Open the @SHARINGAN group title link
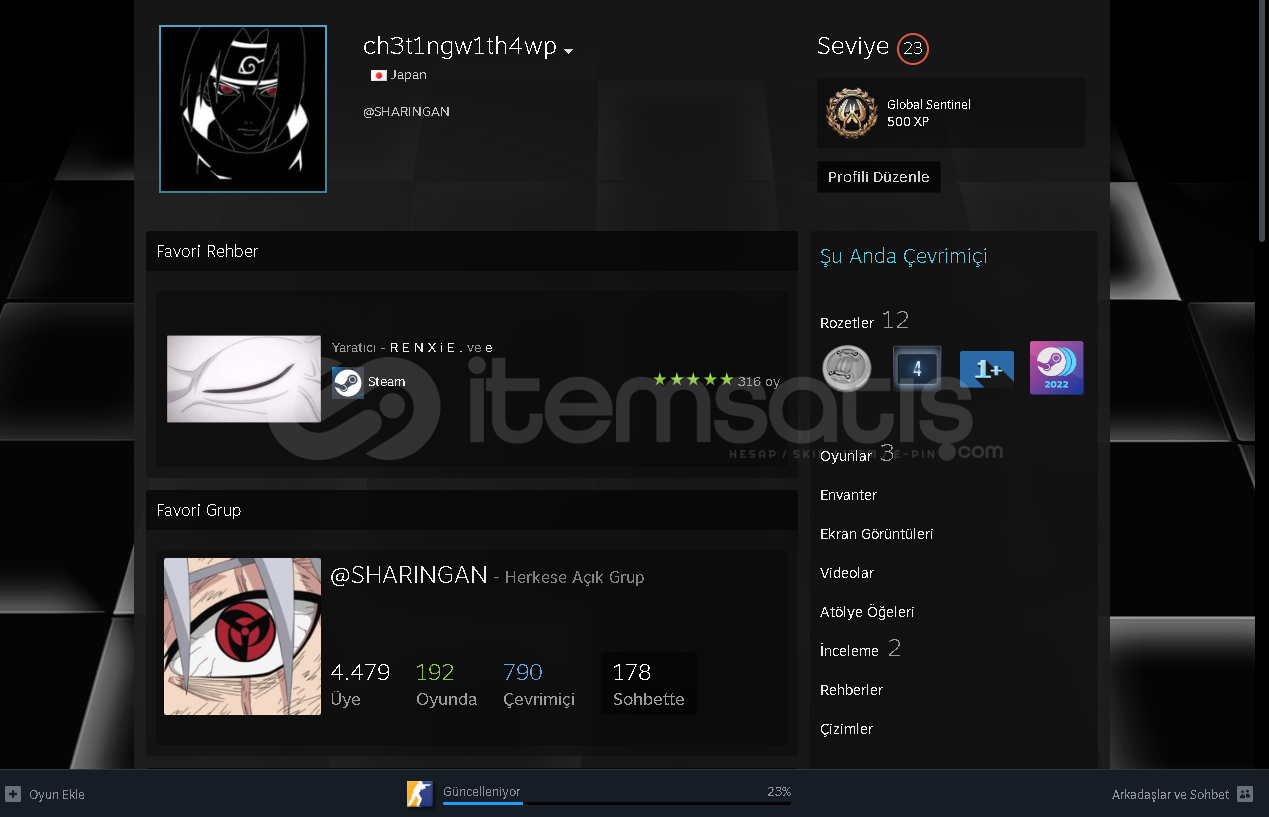This screenshot has width=1269, height=817. click(x=409, y=575)
